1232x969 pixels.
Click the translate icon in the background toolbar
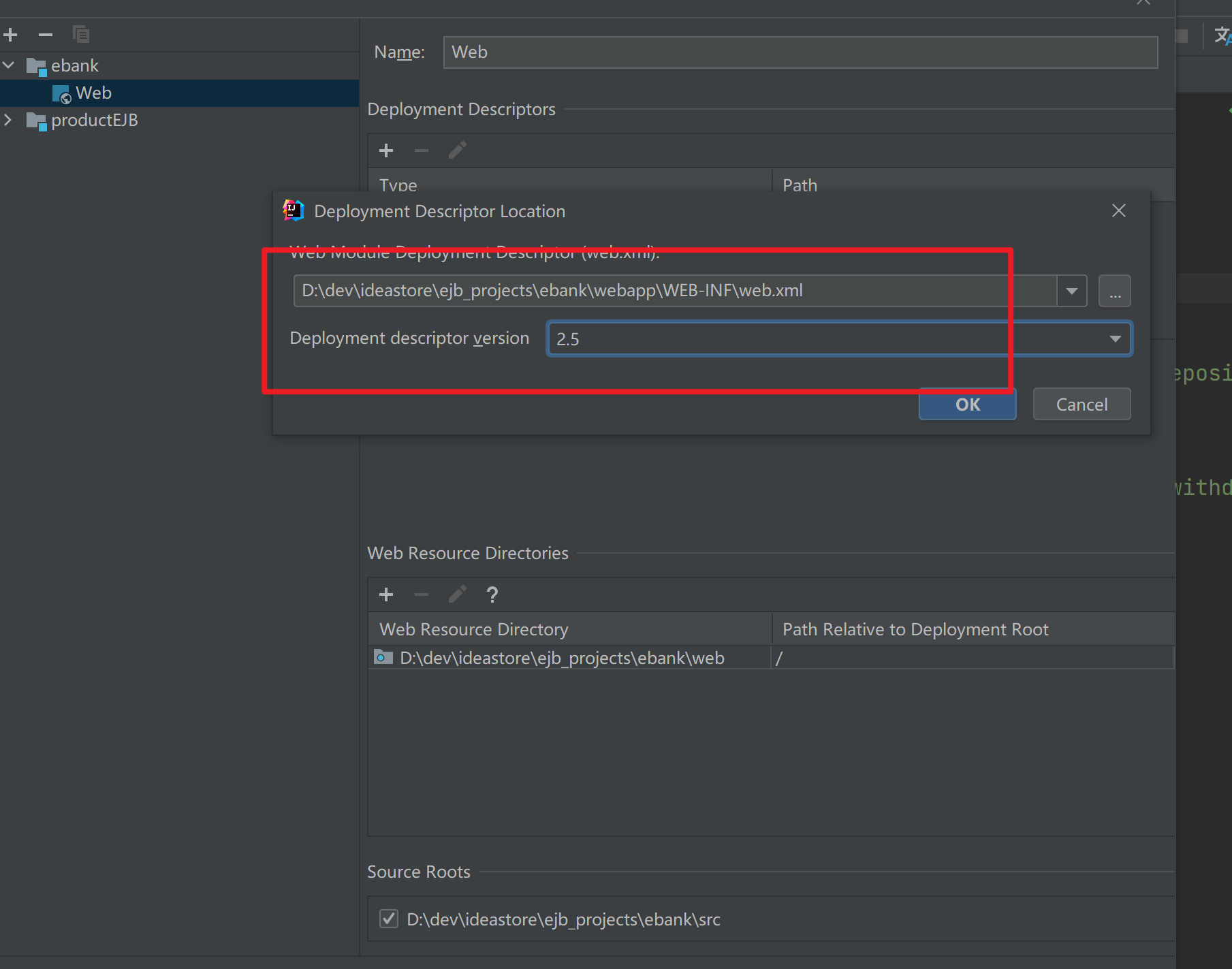1222,35
